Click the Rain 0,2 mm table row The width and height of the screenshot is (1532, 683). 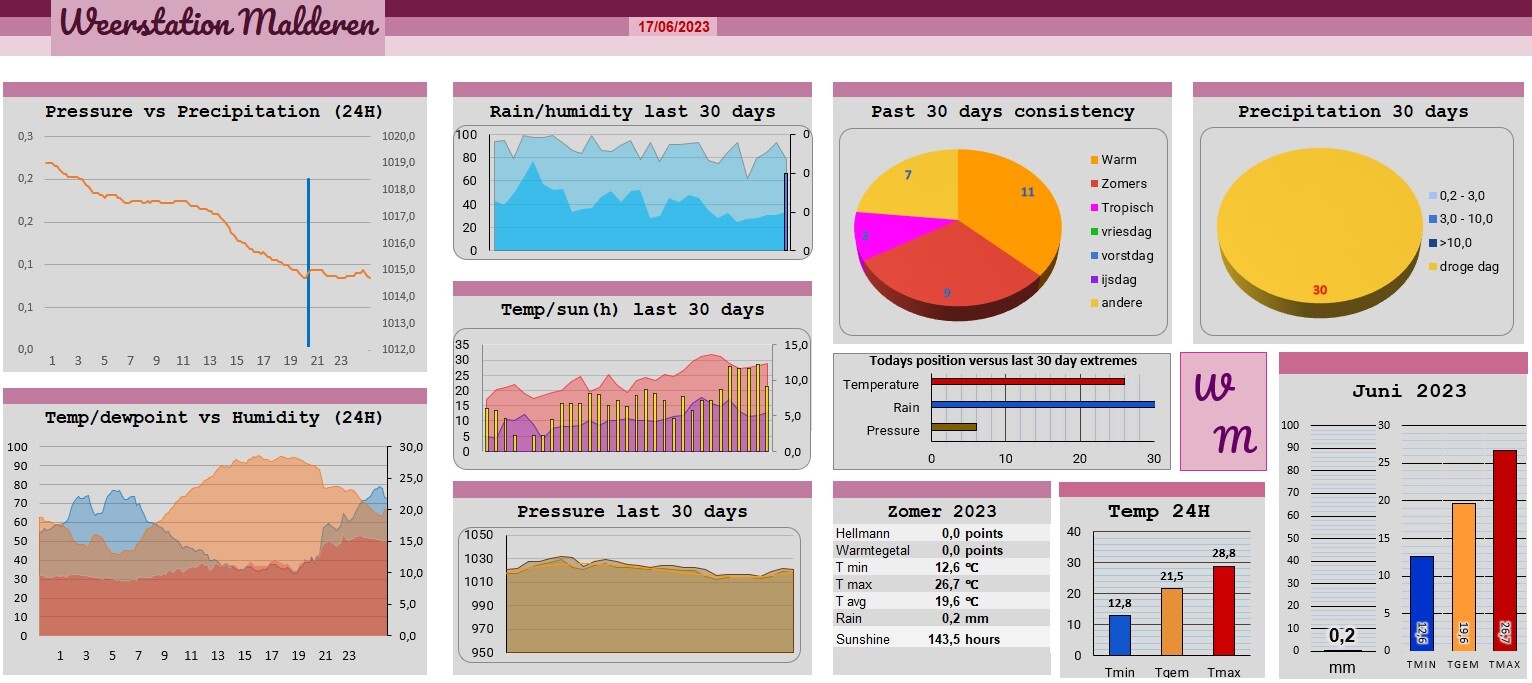(941, 619)
